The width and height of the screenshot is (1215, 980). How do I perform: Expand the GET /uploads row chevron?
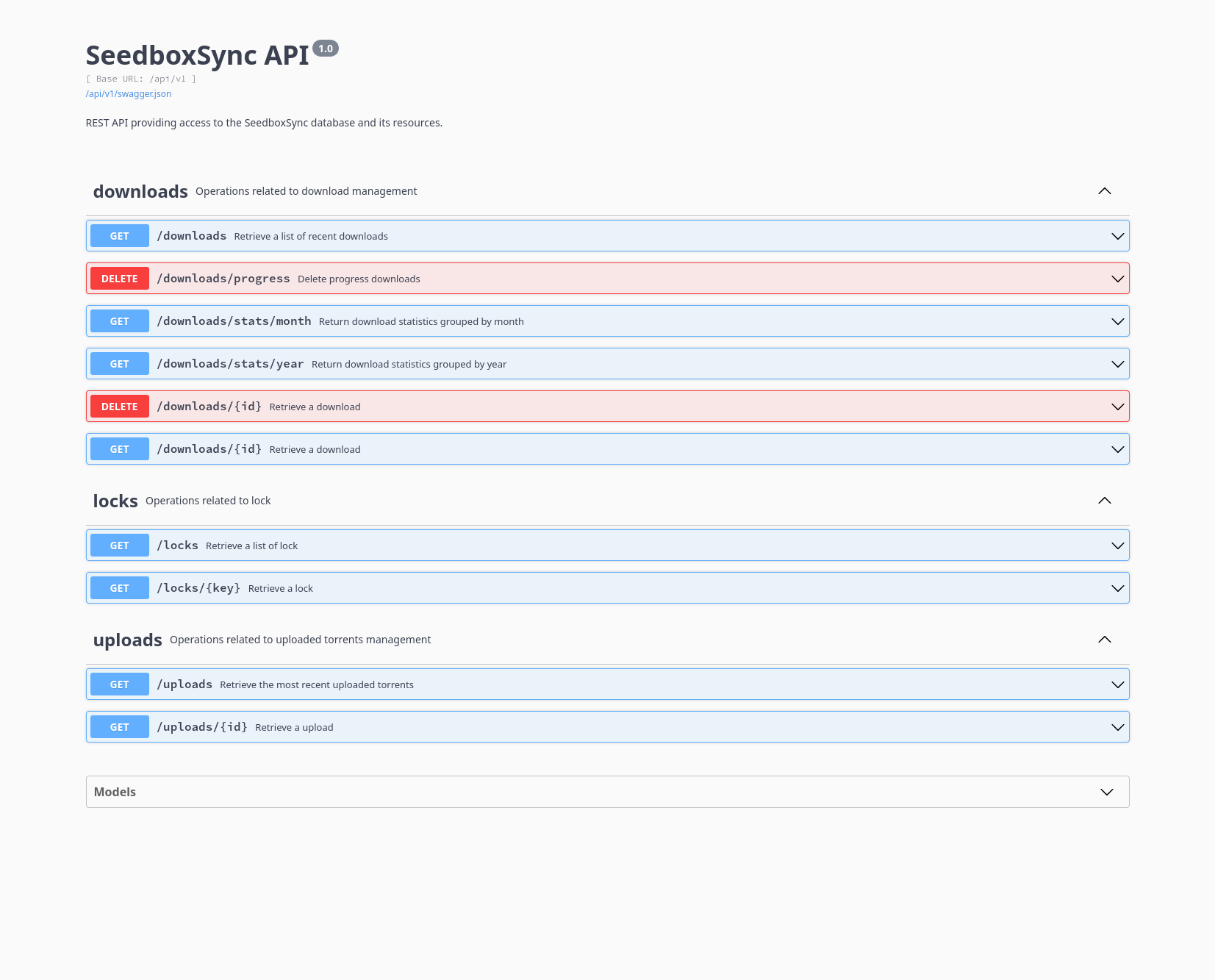1117,684
